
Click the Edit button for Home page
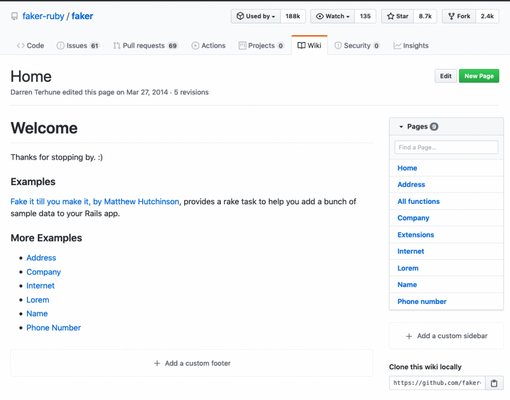pyautogui.click(x=446, y=76)
